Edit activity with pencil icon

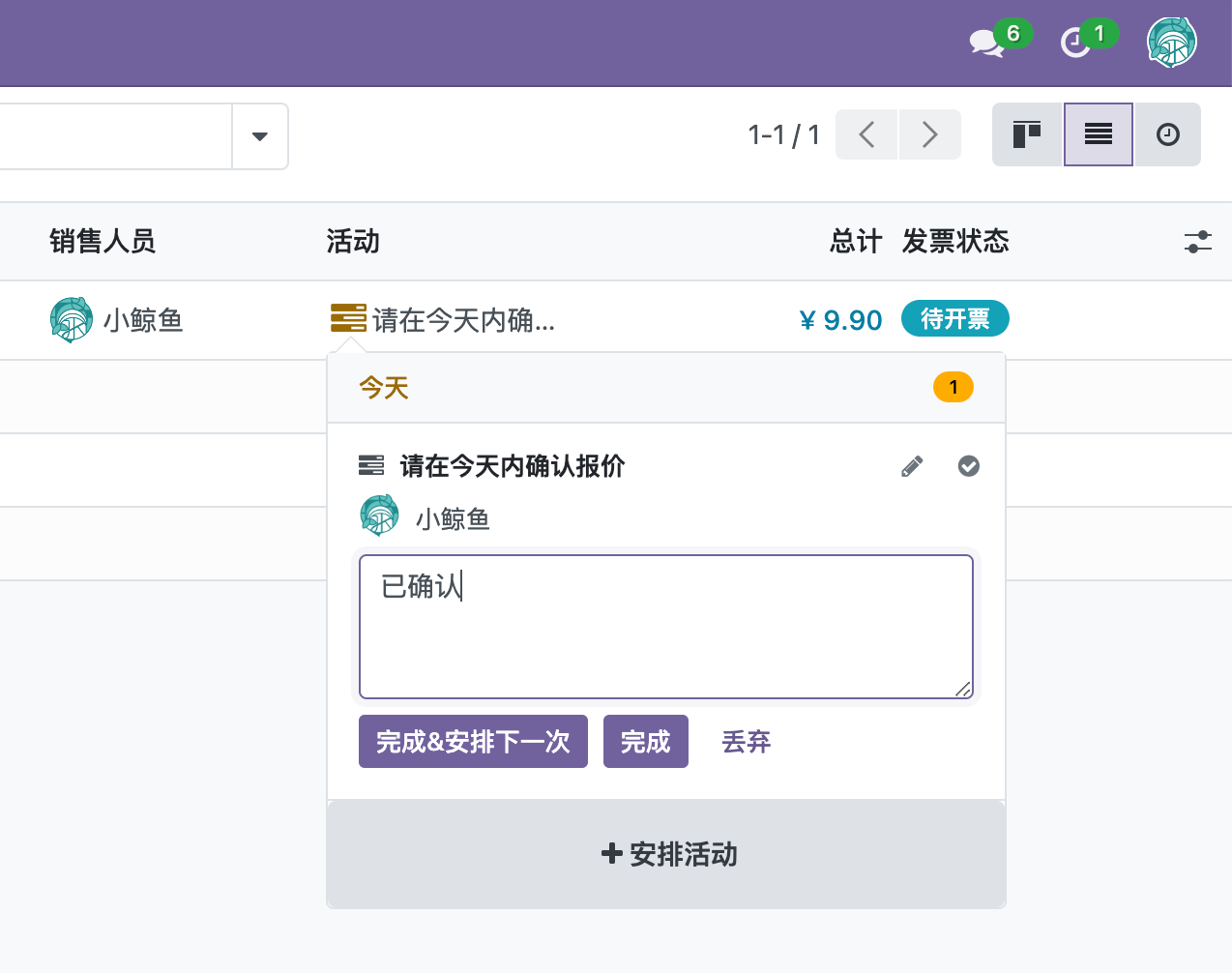pyautogui.click(x=912, y=467)
